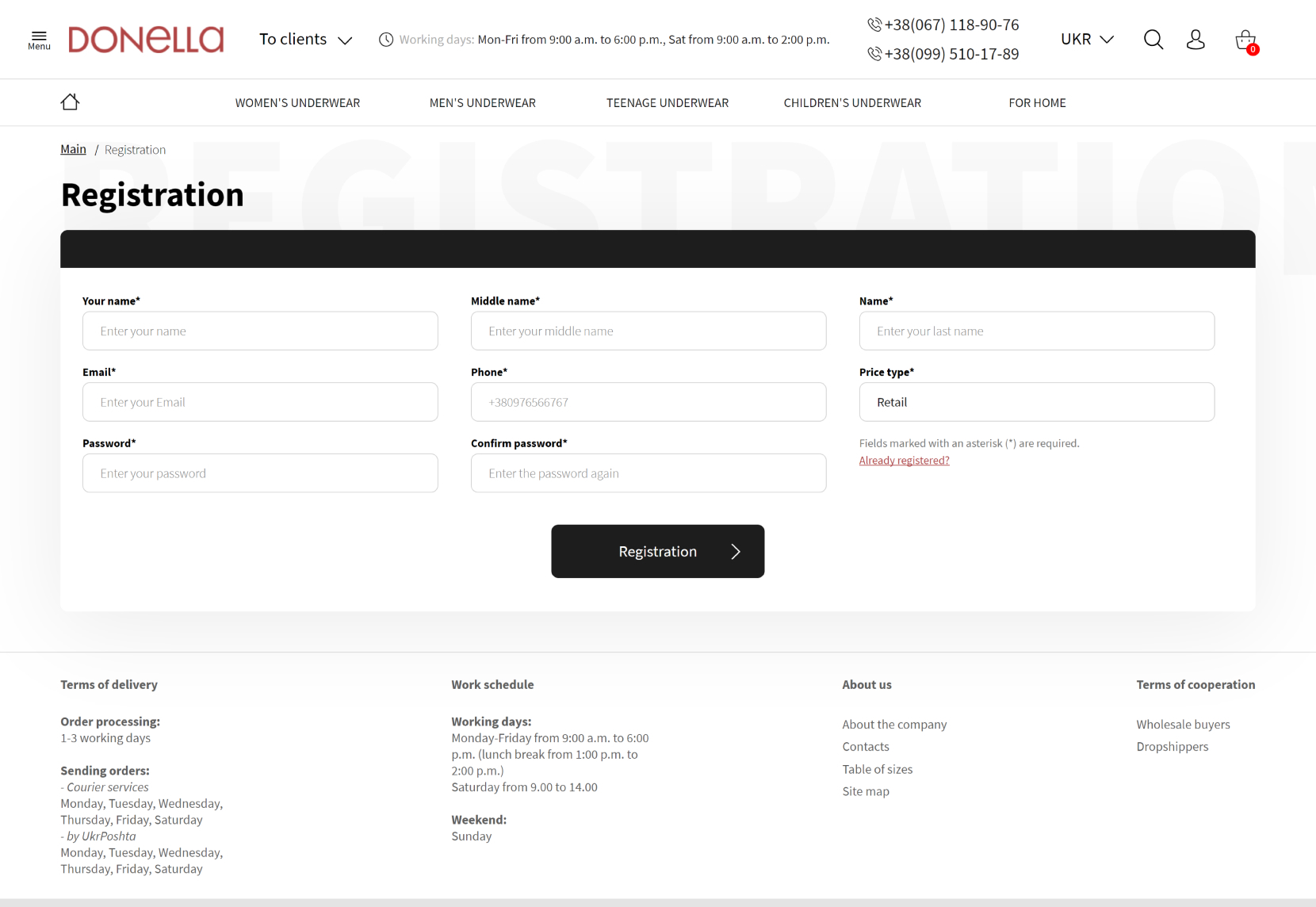1316x907 pixels.
Task: Open the search magnifier icon
Action: coord(1153,40)
